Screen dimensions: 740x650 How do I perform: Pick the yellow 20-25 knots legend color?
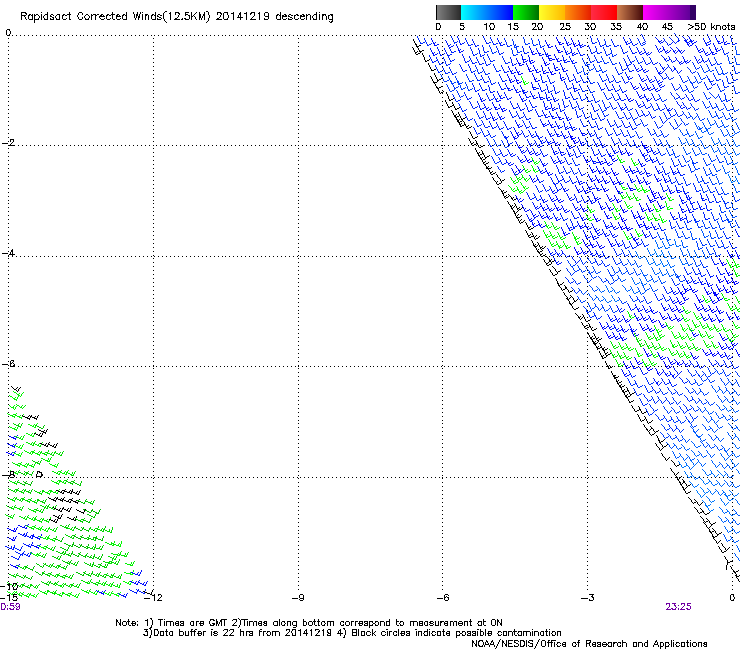click(x=552, y=12)
